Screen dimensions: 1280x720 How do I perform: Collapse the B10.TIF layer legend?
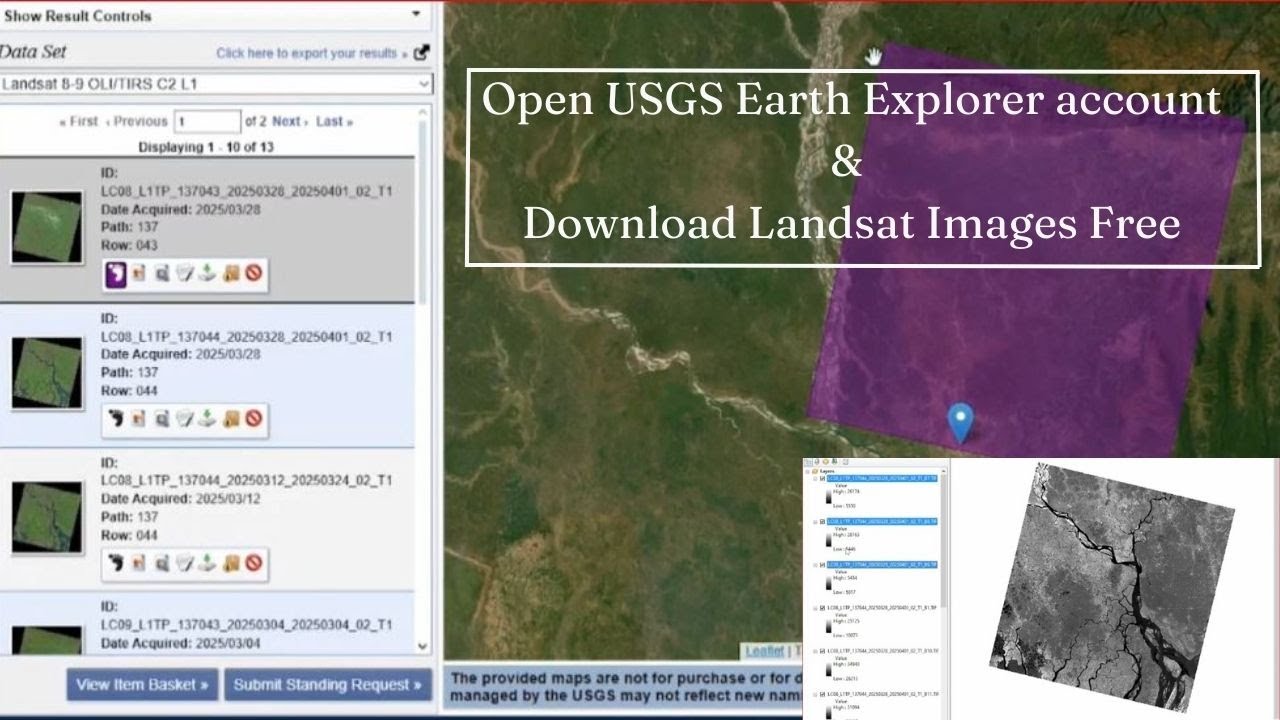pos(815,651)
